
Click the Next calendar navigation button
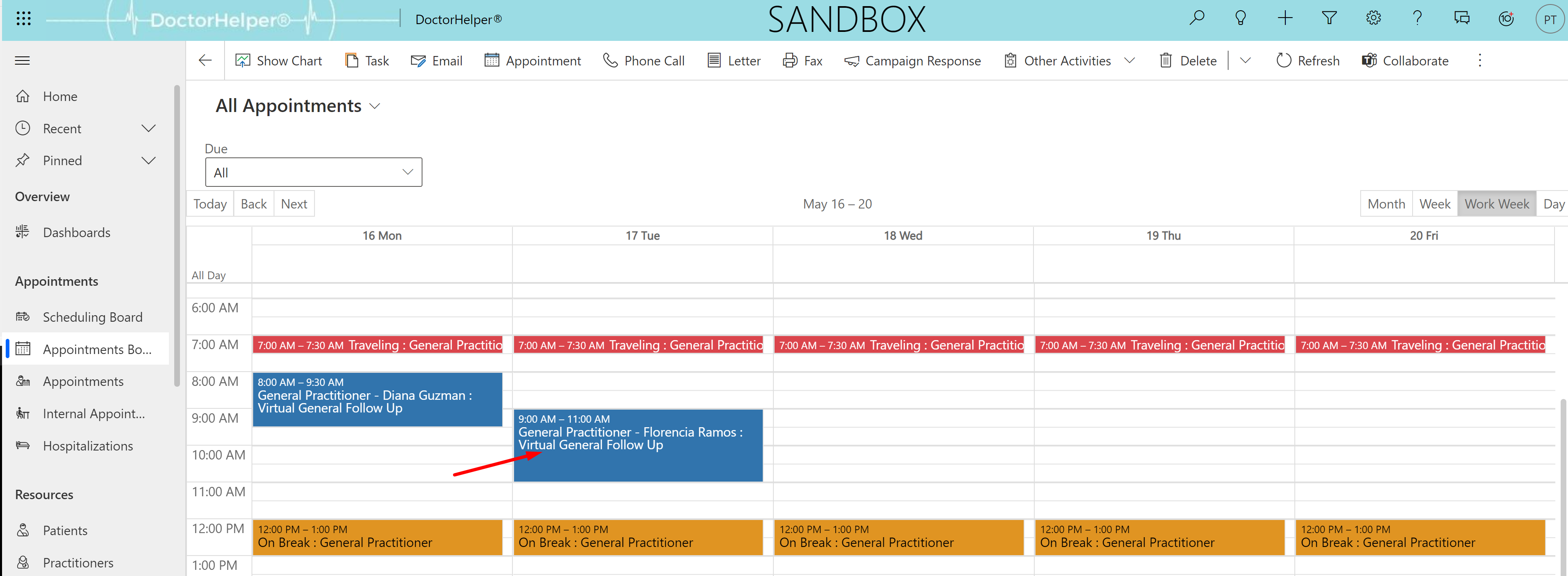point(294,204)
